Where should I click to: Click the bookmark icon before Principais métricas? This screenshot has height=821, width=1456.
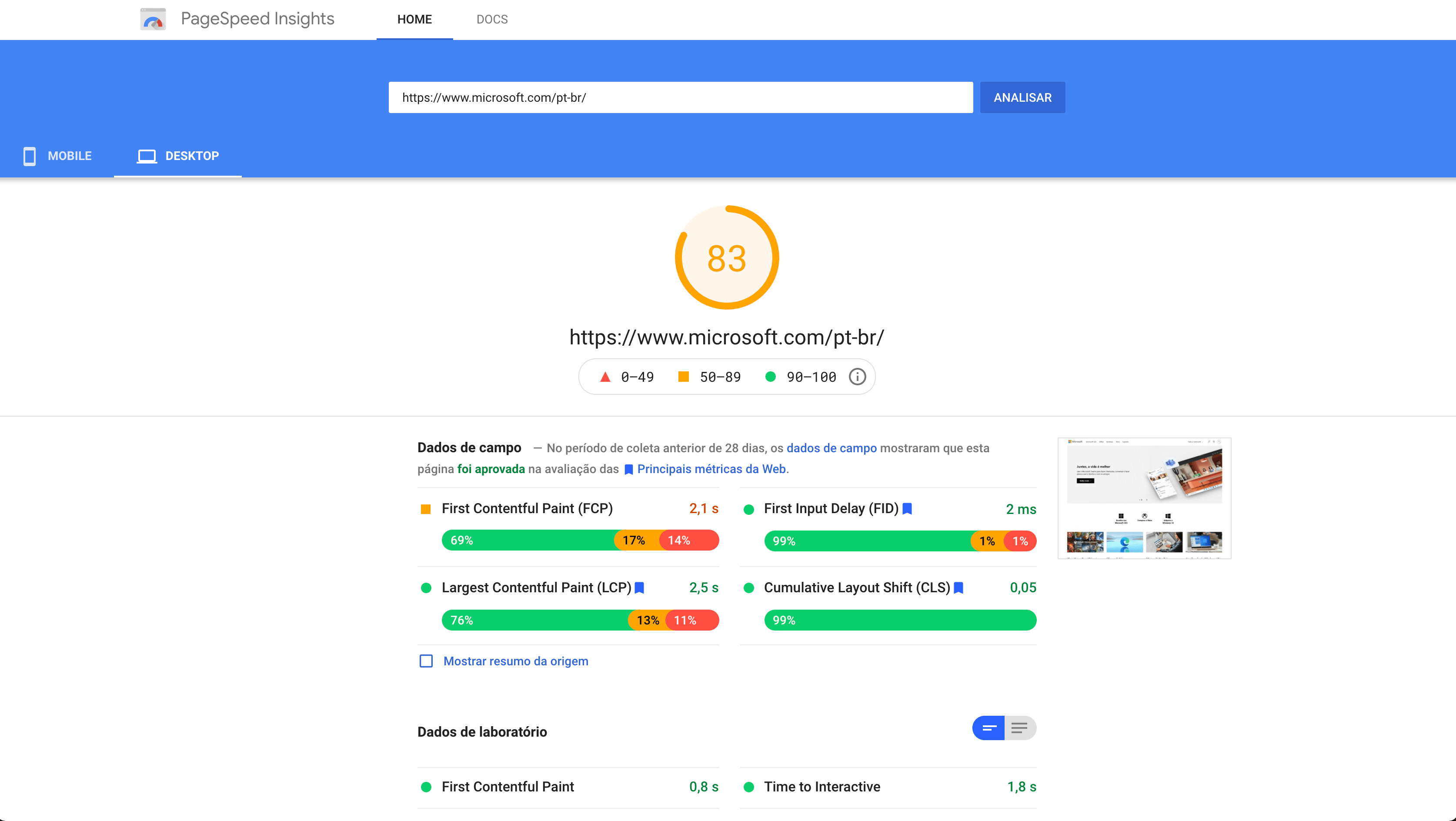click(x=628, y=470)
